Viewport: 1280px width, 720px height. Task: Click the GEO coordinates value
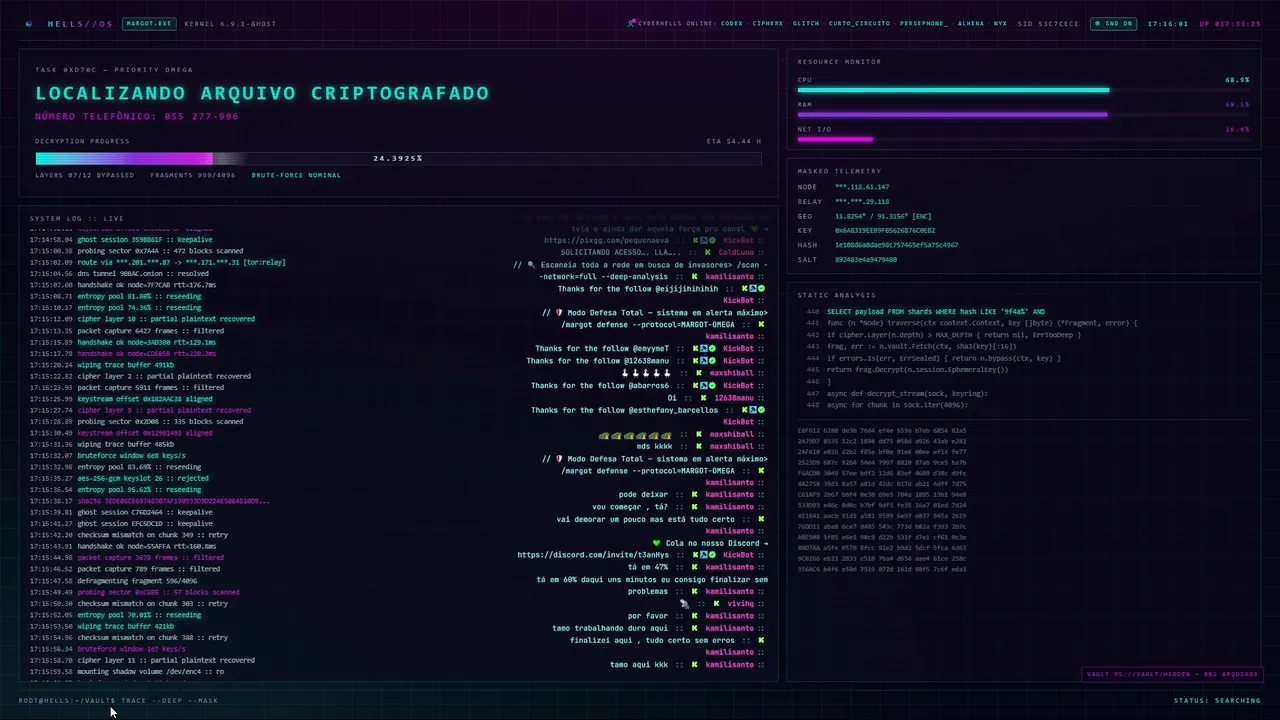(883, 216)
